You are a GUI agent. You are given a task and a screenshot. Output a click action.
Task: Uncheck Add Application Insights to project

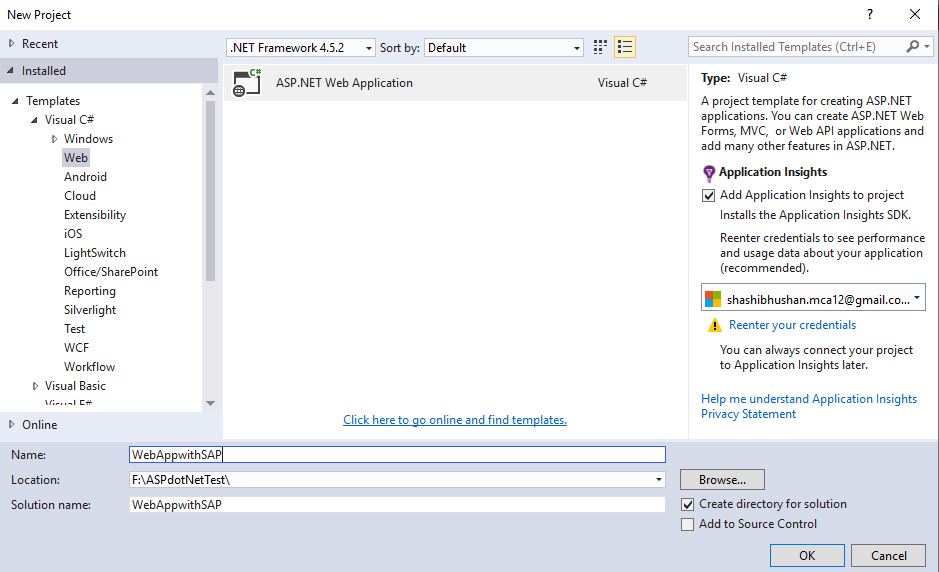pyautogui.click(x=708, y=195)
